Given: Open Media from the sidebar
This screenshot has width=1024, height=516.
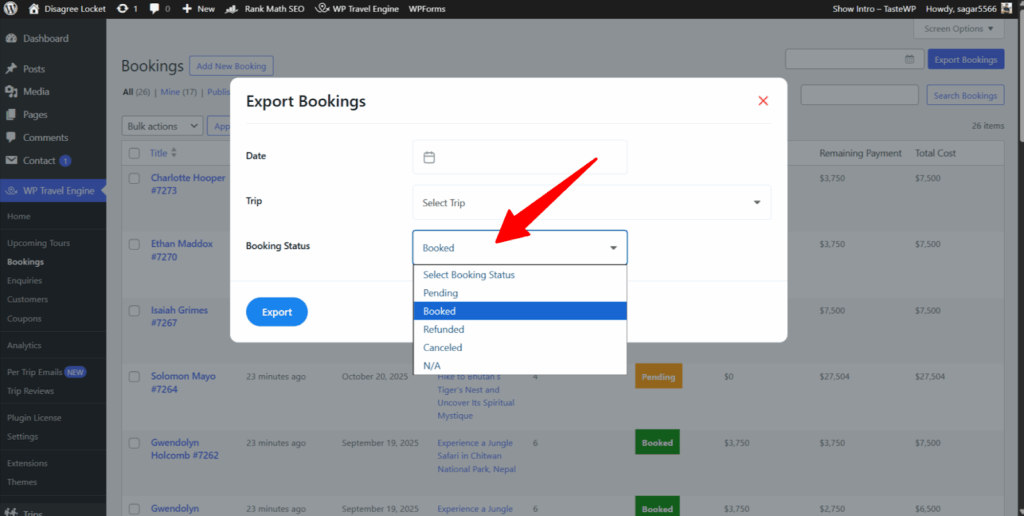Looking at the screenshot, I should 36,92.
